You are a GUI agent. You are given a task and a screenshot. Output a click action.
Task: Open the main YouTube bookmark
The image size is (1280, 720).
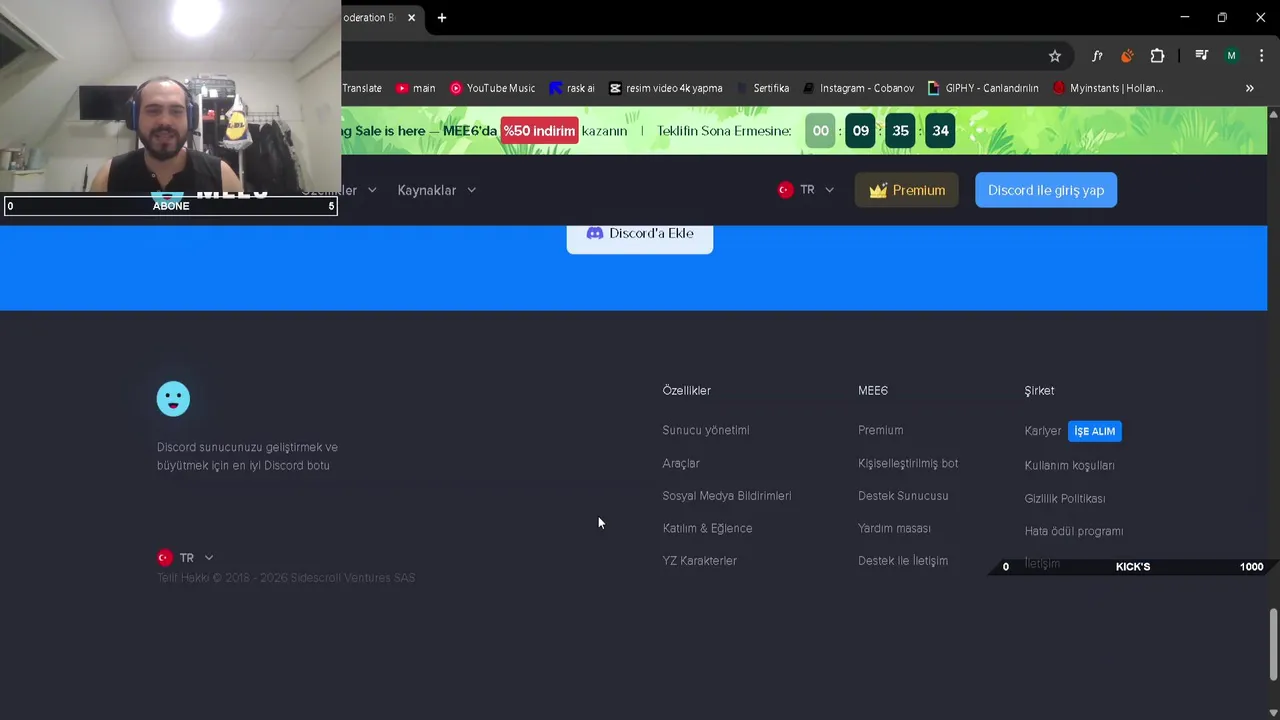pyautogui.click(x=415, y=88)
